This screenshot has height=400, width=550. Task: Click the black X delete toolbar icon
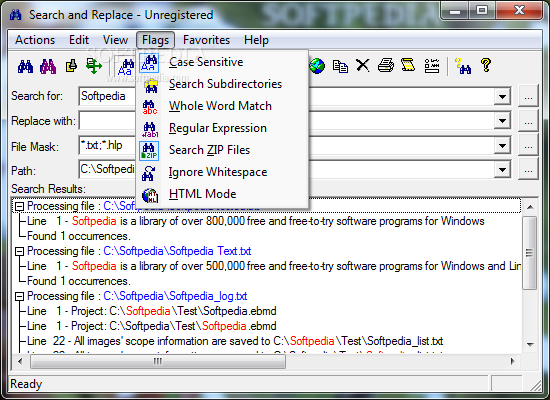point(363,65)
